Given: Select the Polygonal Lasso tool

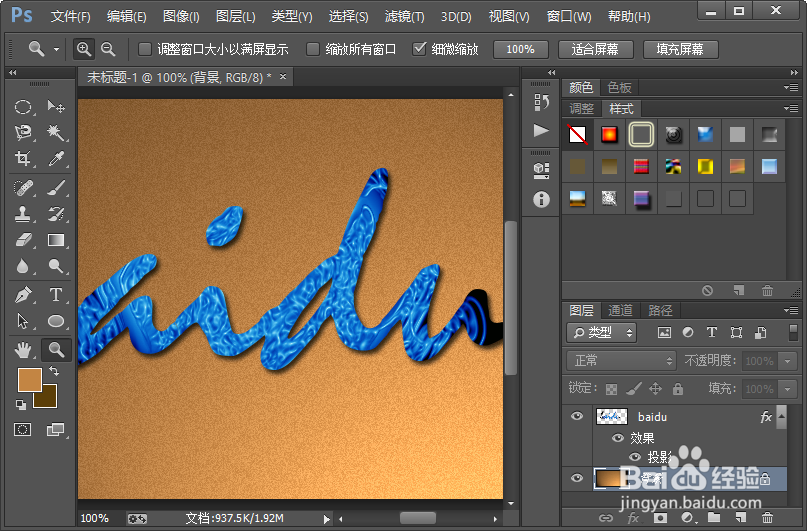Looking at the screenshot, I should [23, 132].
